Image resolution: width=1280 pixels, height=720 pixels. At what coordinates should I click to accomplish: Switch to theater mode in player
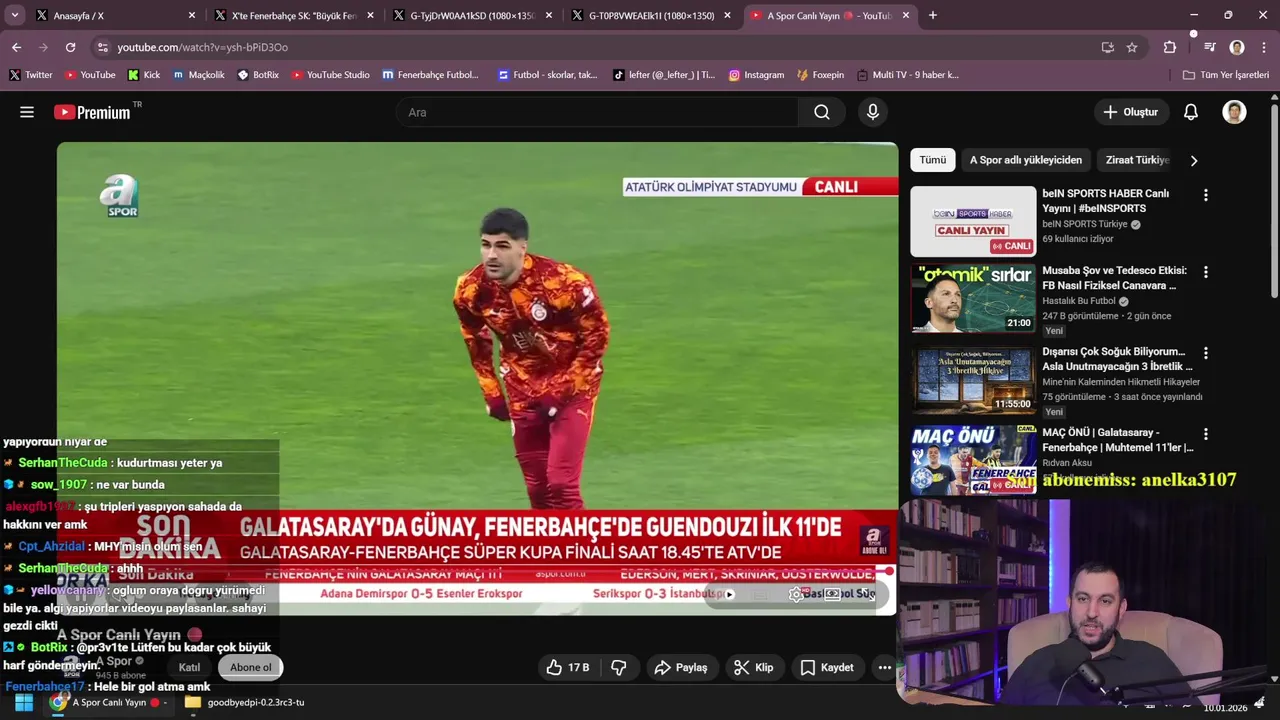[x=832, y=594]
